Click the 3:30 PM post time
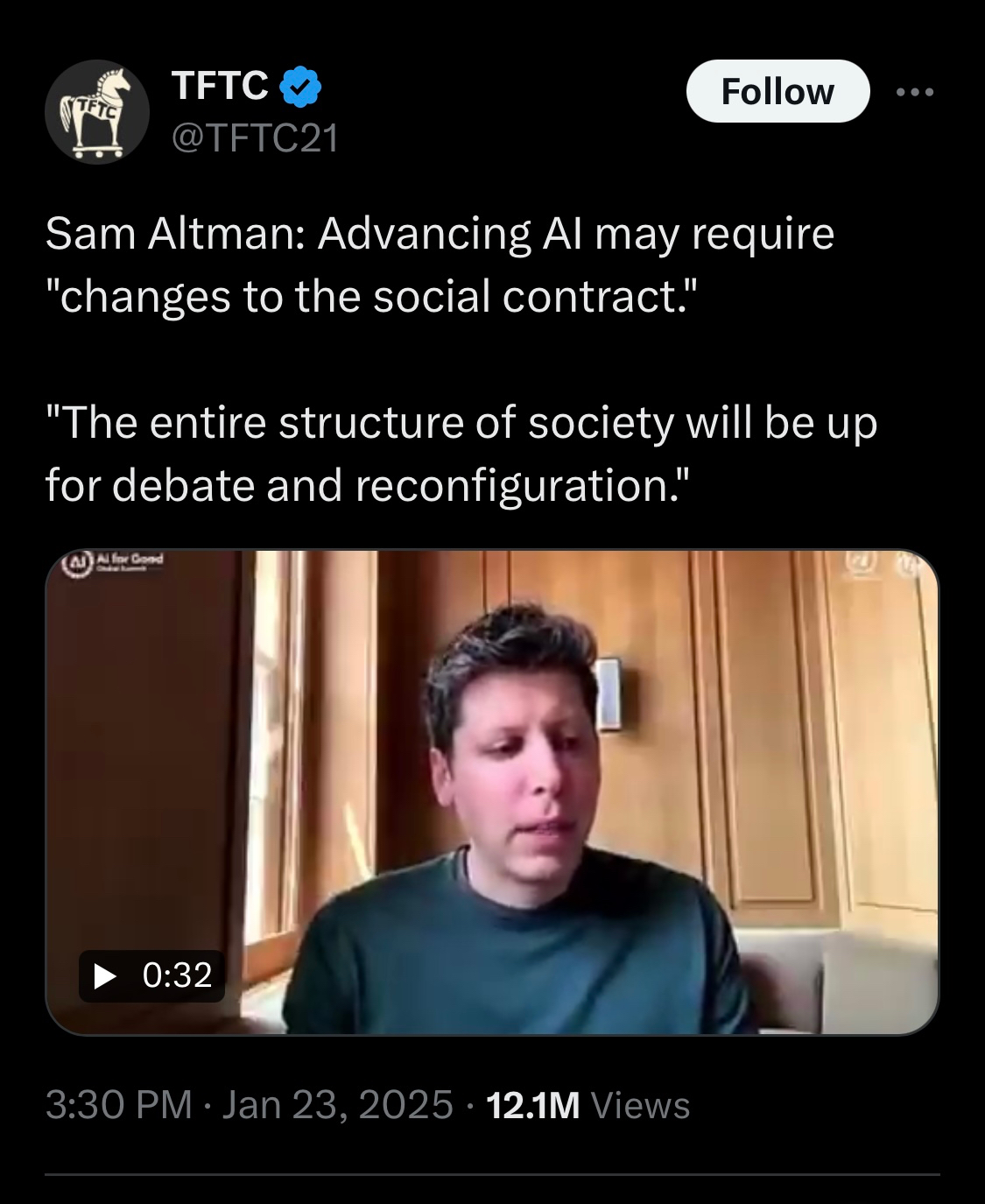The width and height of the screenshot is (985, 1204). [119, 1105]
